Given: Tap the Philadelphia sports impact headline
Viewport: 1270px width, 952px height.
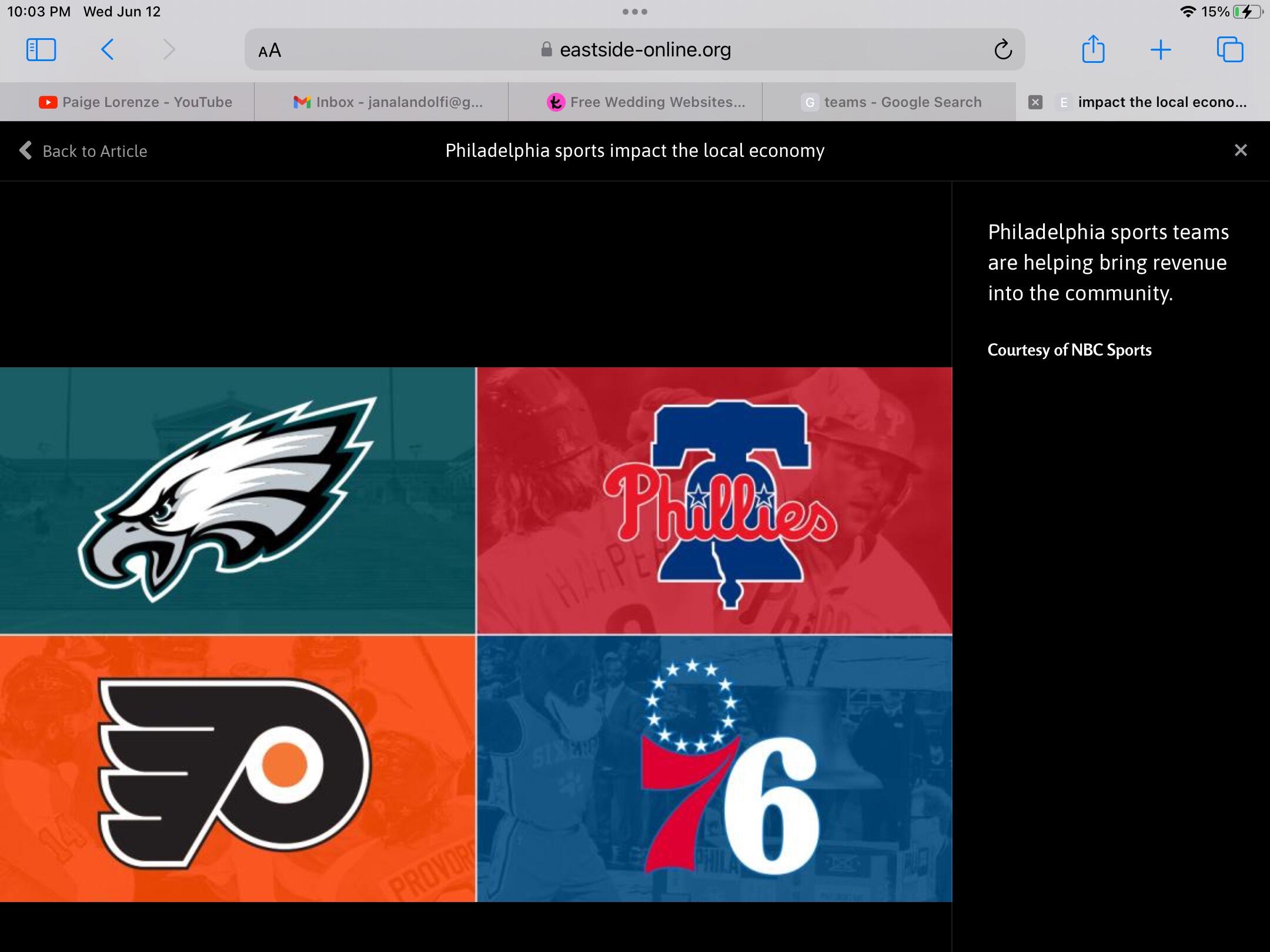Looking at the screenshot, I should click(635, 151).
